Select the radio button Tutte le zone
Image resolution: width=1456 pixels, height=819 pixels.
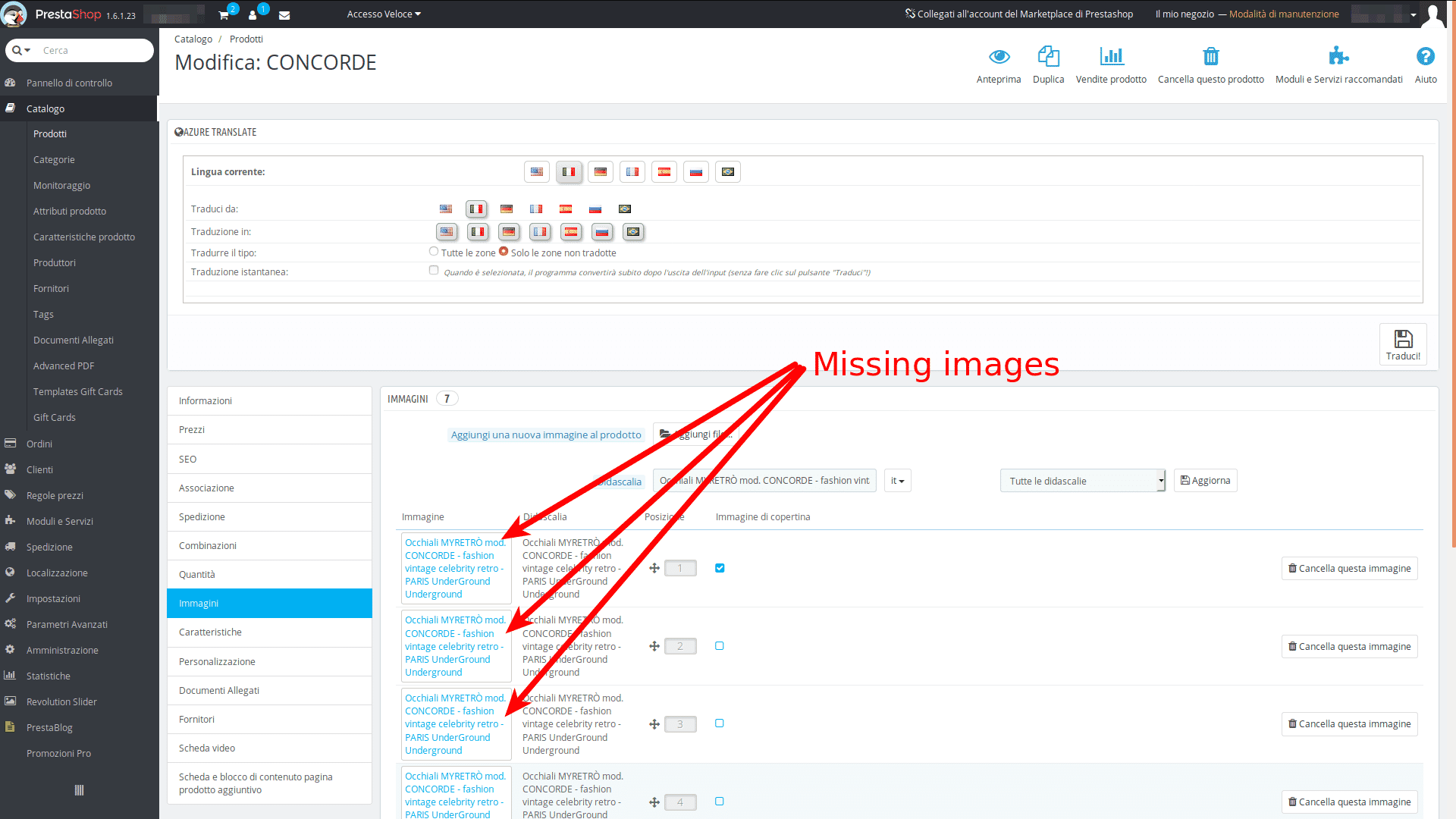coord(433,251)
